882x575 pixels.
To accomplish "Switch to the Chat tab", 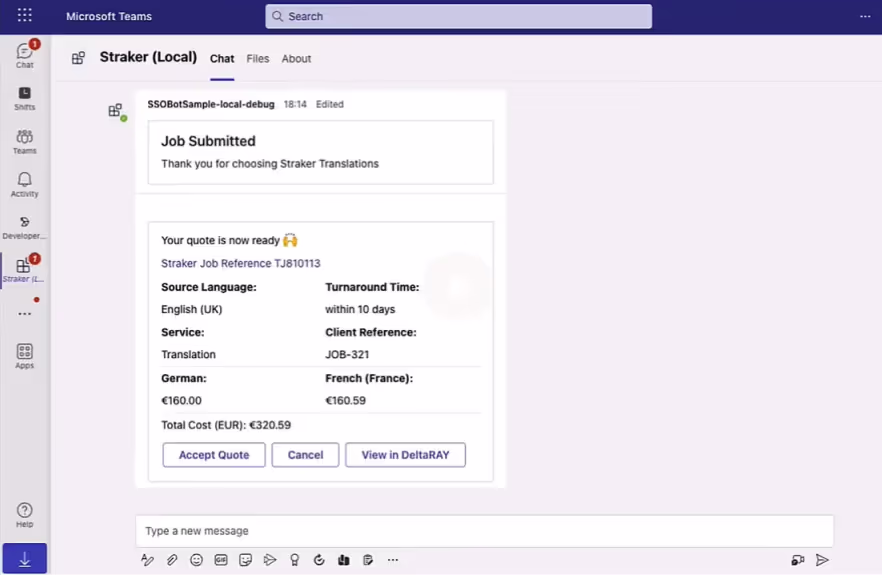I will point(222,59).
